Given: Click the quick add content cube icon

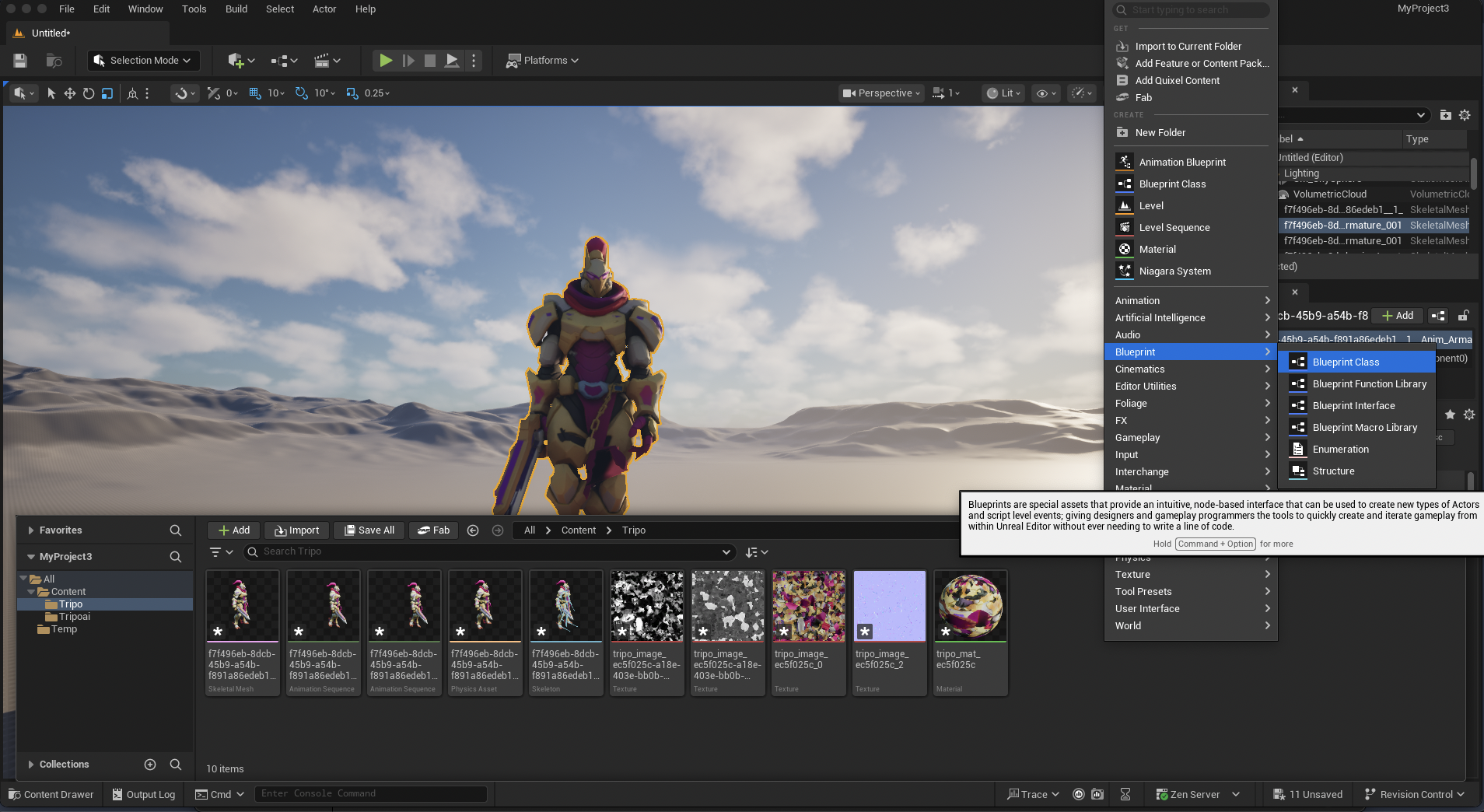Looking at the screenshot, I should 236,61.
